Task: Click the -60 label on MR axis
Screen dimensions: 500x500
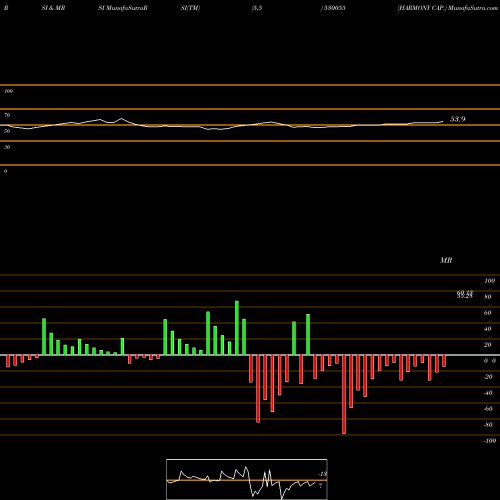Action: click(488, 409)
